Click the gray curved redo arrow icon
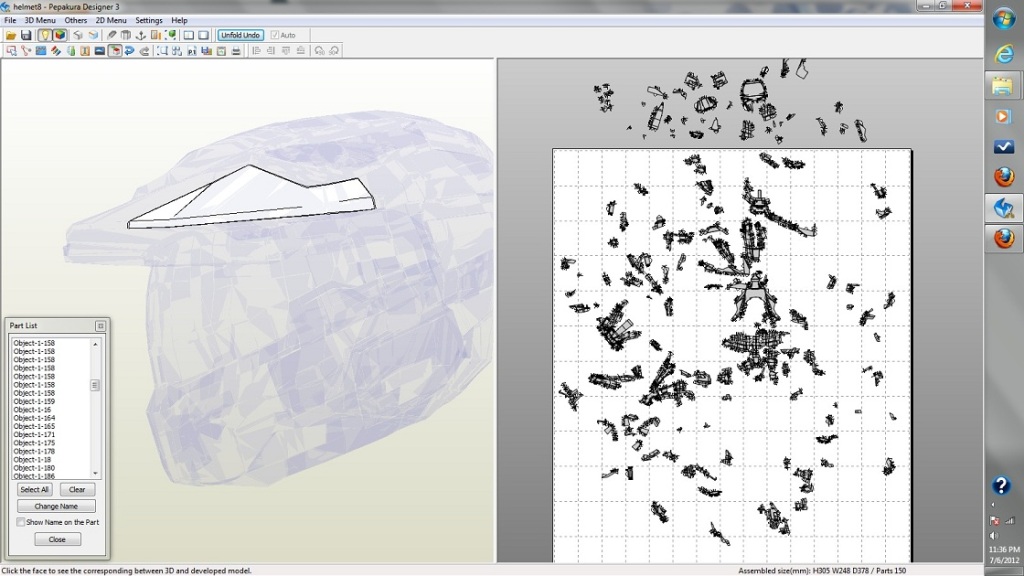This screenshot has height=576, width=1024. (x=144, y=51)
